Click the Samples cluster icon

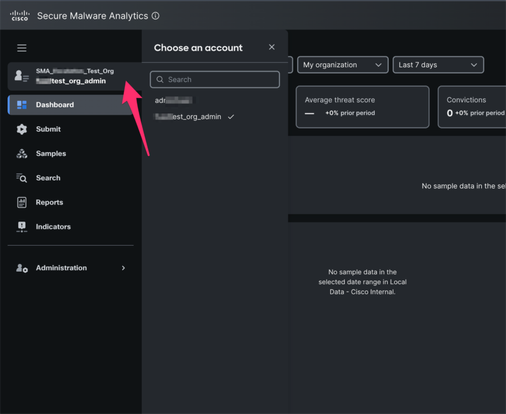[22, 154]
